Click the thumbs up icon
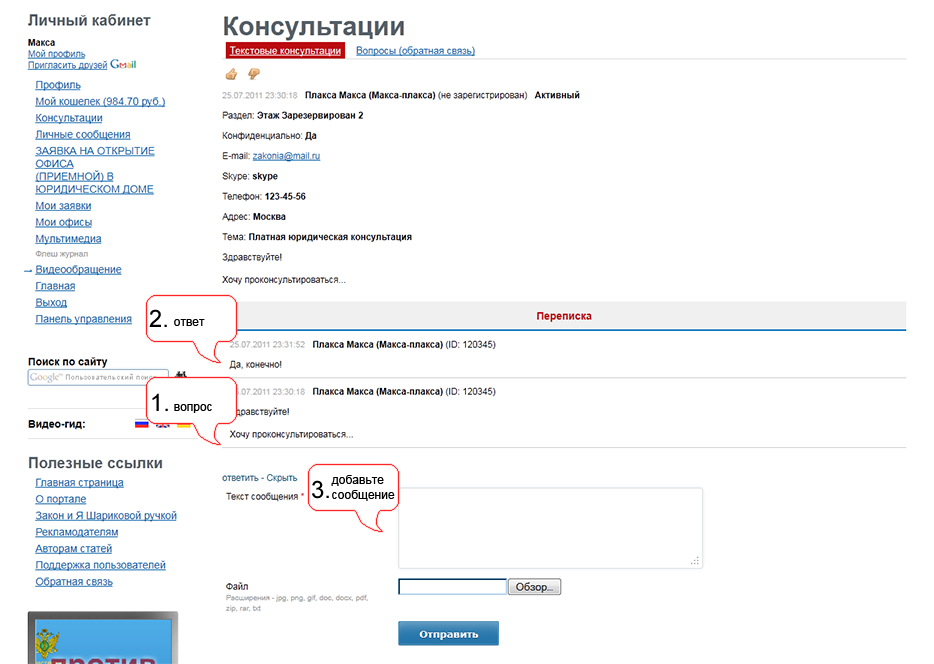 click(x=230, y=73)
